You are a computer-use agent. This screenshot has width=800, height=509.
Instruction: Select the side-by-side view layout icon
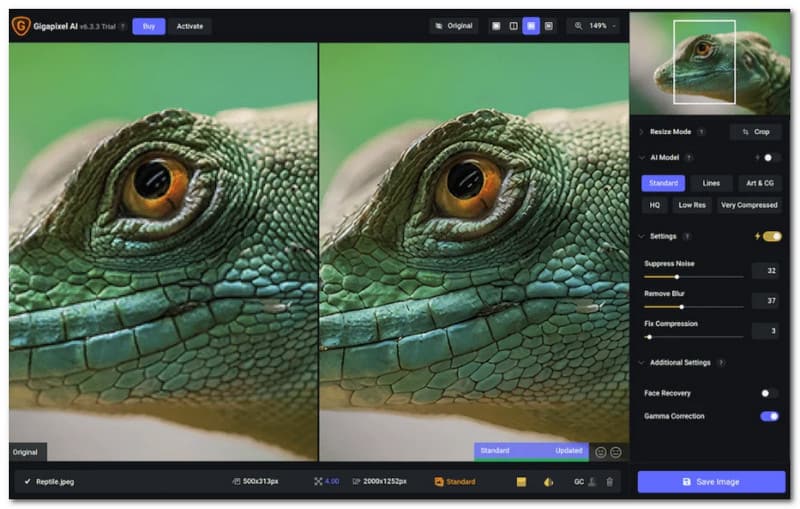click(531, 26)
